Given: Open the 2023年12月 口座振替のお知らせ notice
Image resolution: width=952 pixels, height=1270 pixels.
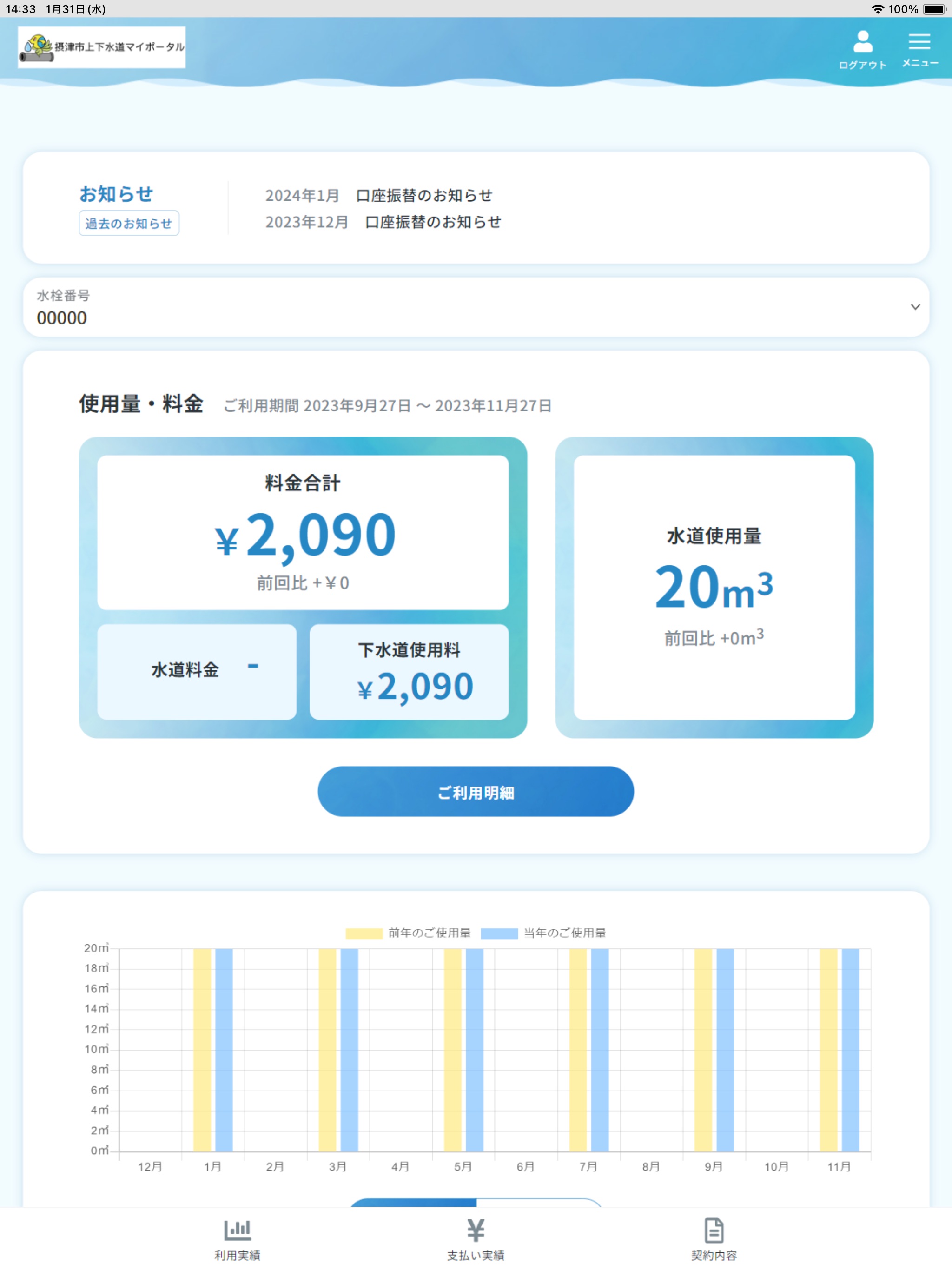Looking at the screenshot, I should click(383, 222).
